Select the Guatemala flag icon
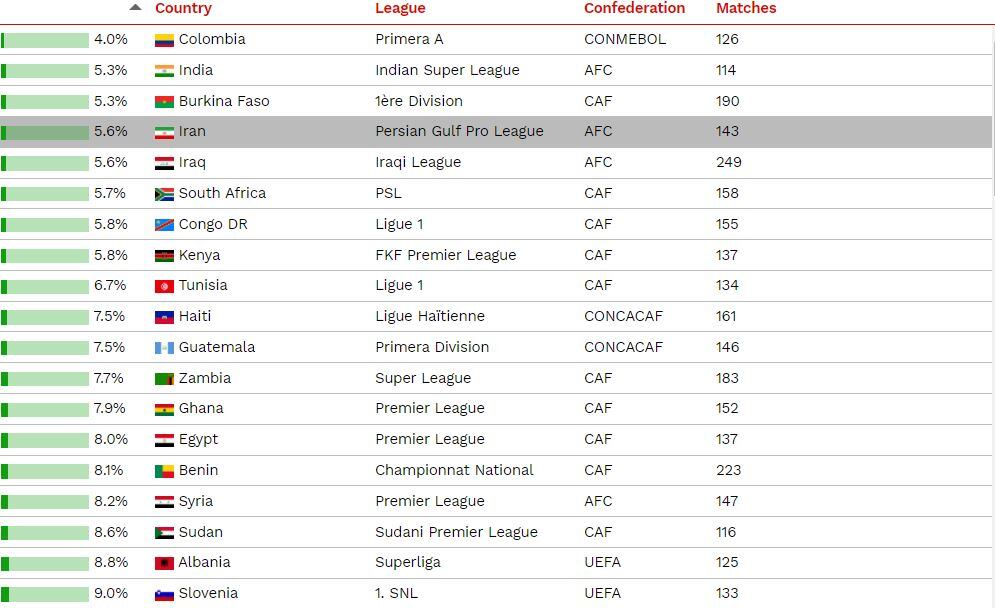The height and width of the screenshot is (608, 995). coord(165,347)
